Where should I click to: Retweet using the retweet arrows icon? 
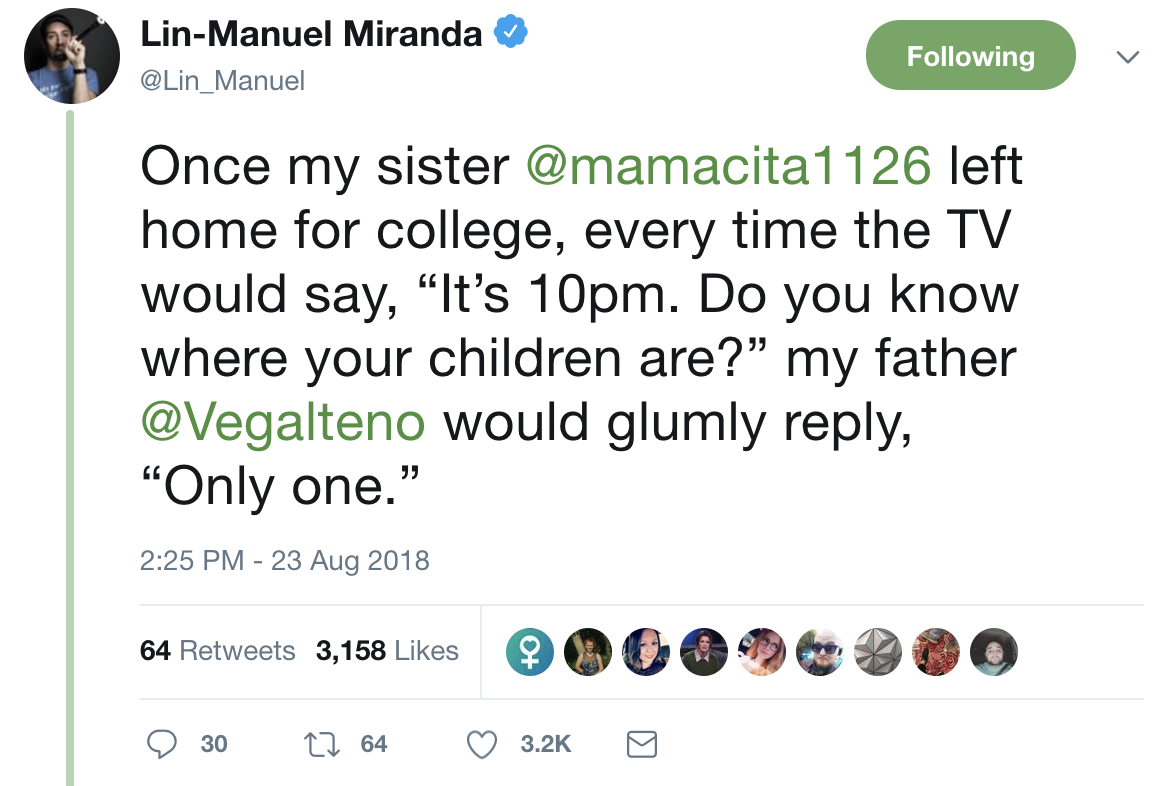[x=321, y=744]
